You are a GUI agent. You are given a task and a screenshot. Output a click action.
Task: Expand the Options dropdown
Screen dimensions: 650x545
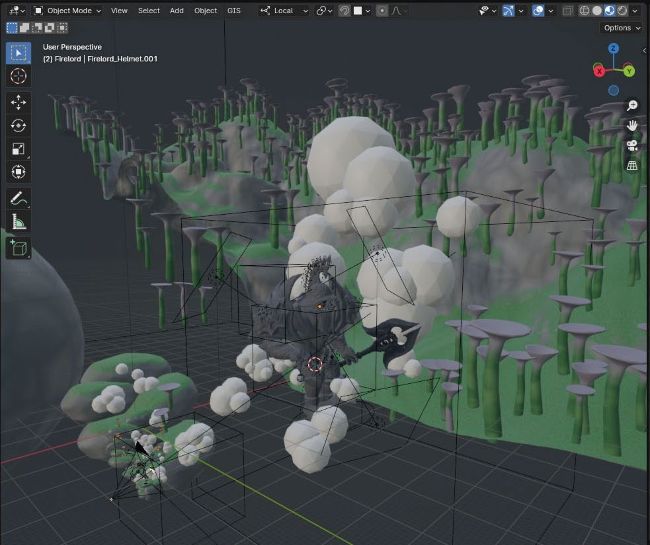pyautogui.click(x=620, y=28)
